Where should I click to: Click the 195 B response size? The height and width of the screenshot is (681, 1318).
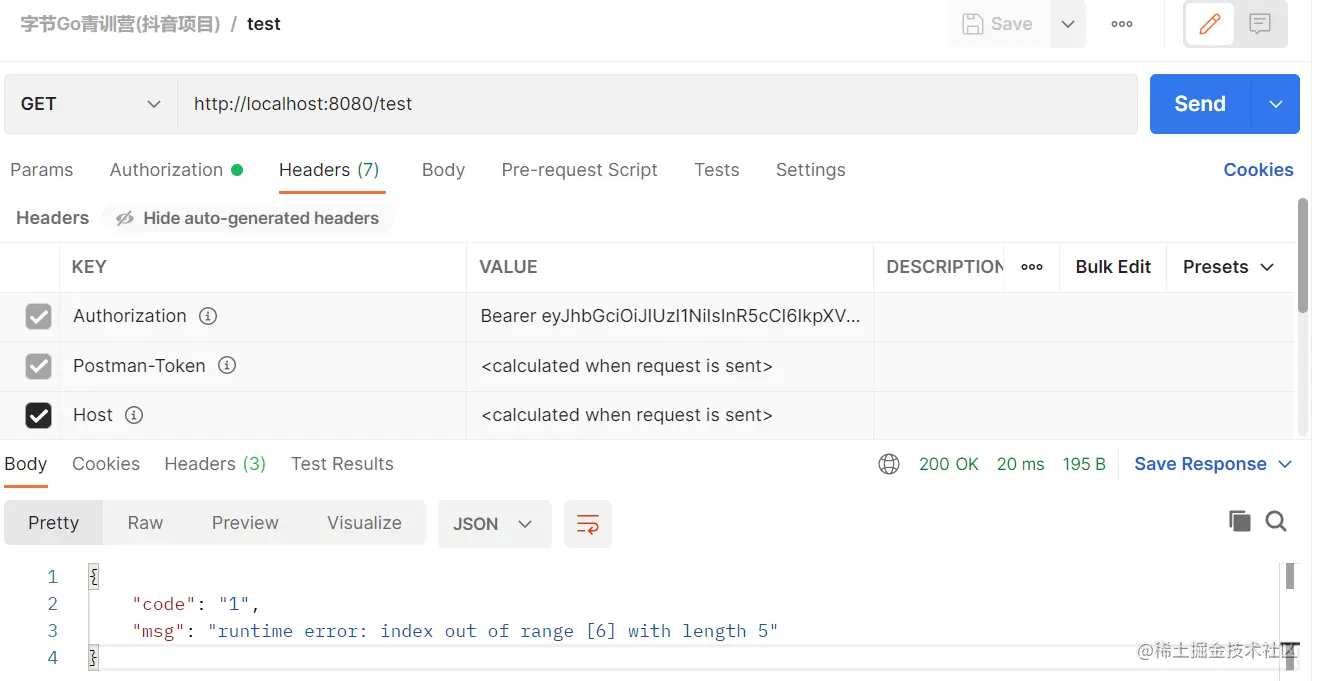(x=1084, y=464)
